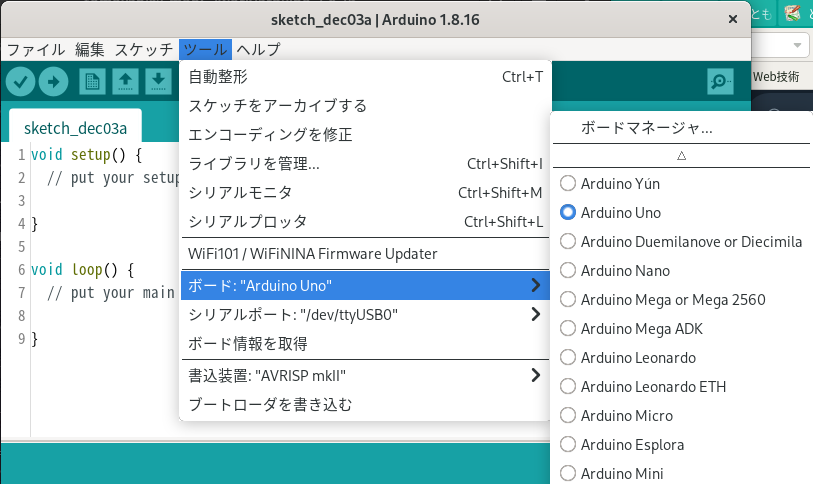The width and height of the screenshot is (813, 484).
Task: Switch to the sketch_dec03a tab
Action: pyautogui.click(x=75, y=128)
